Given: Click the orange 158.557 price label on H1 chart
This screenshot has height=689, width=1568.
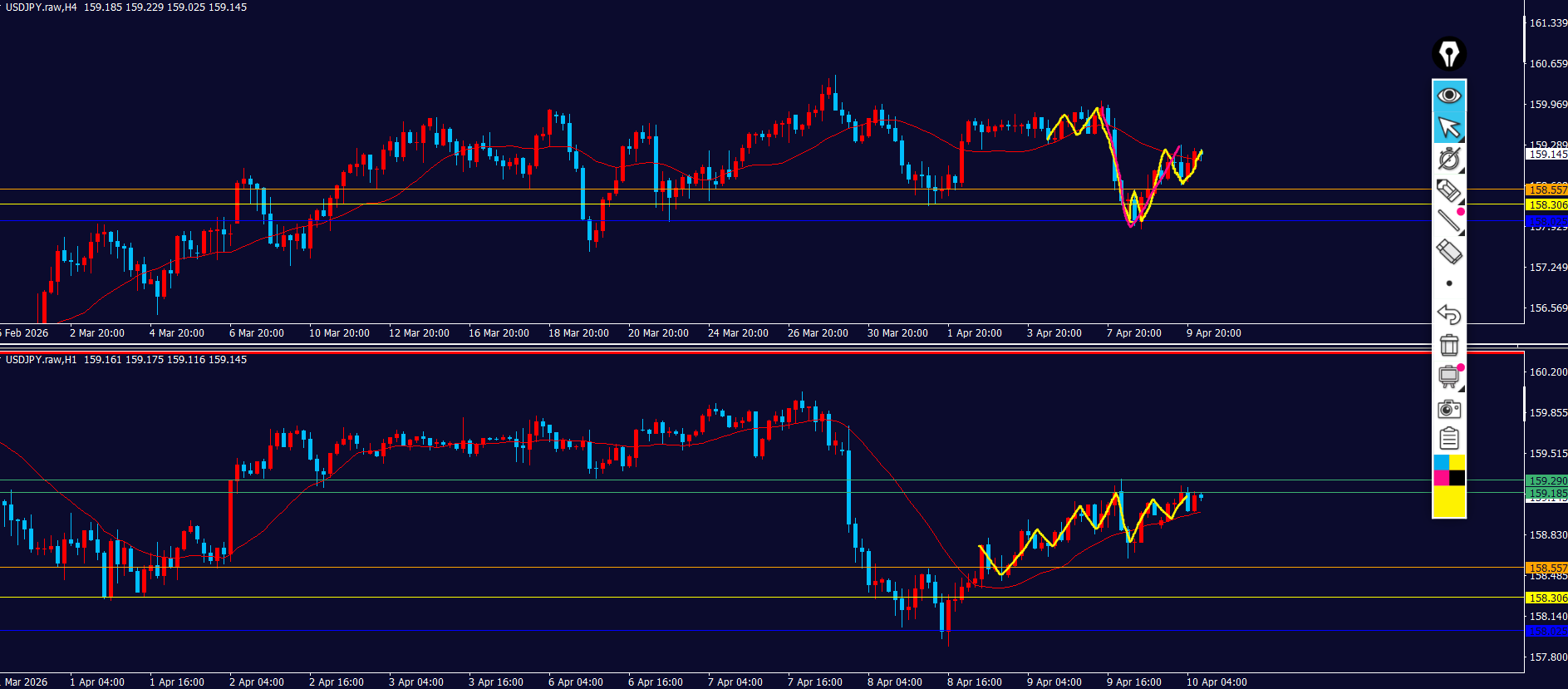Looking at the screenshot, I should [x=1547, y=568].
